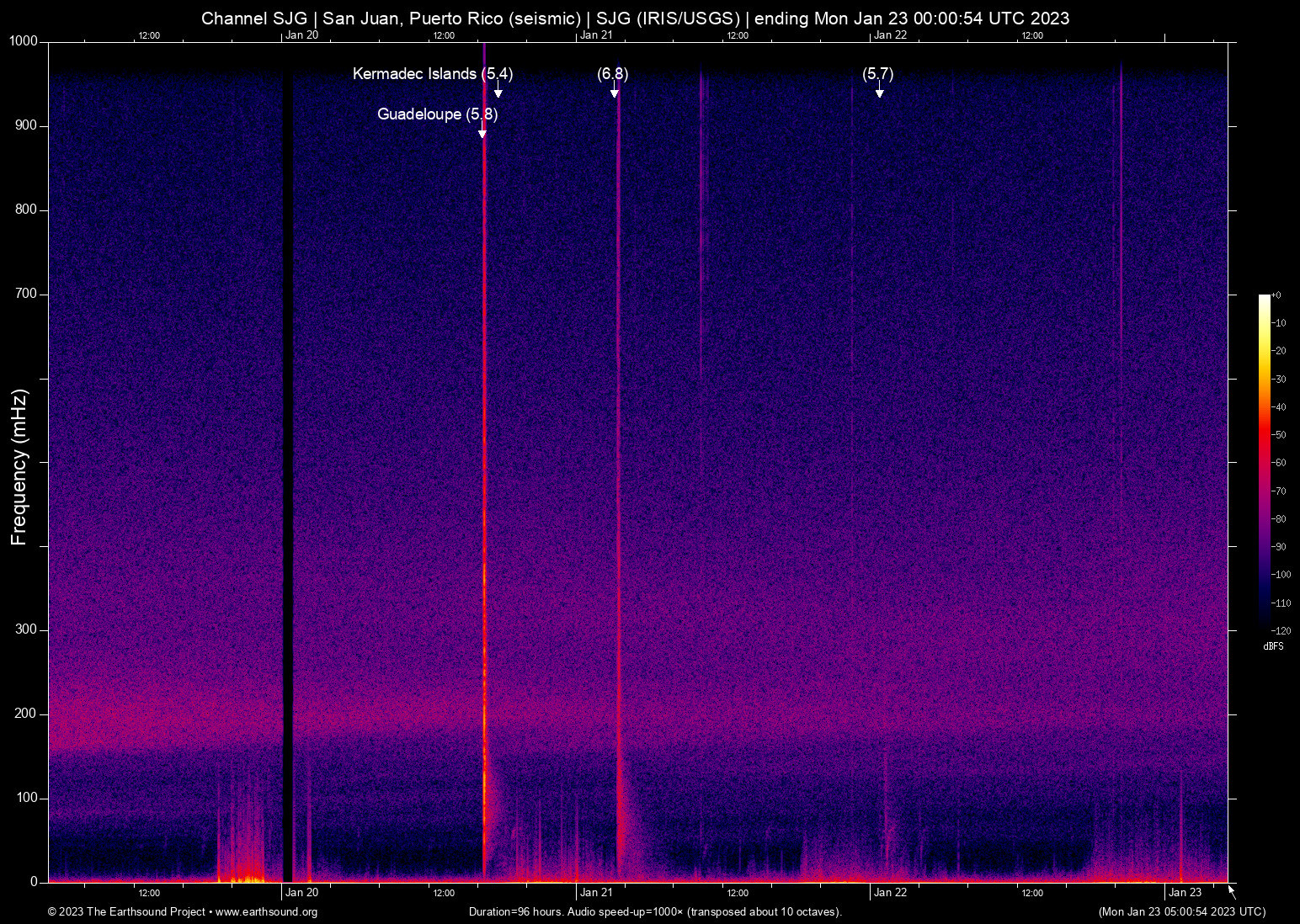
Task: Click the dBFS color scale bar
Action: point(1264,461)
